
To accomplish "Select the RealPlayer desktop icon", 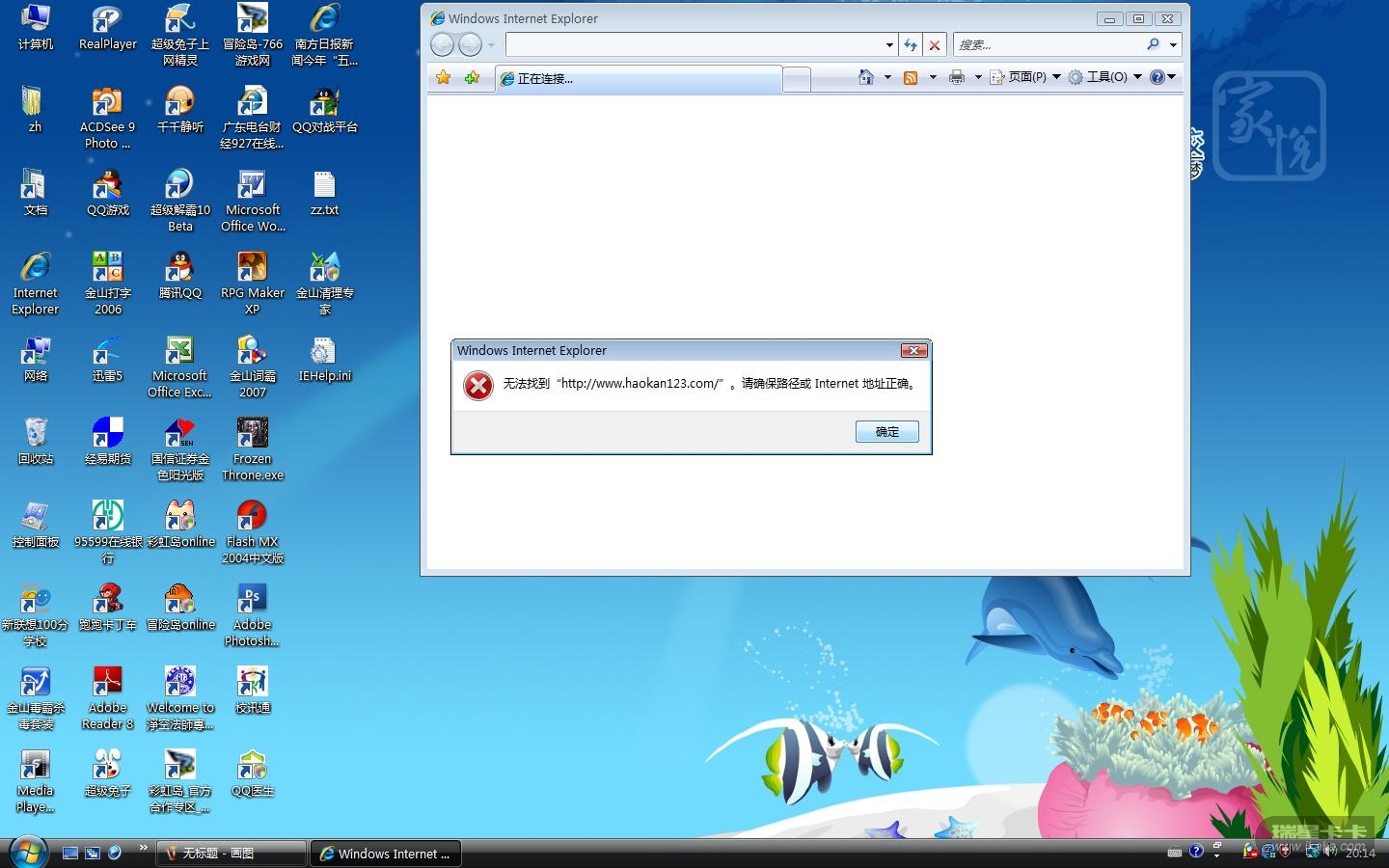I will coord(108,27).
